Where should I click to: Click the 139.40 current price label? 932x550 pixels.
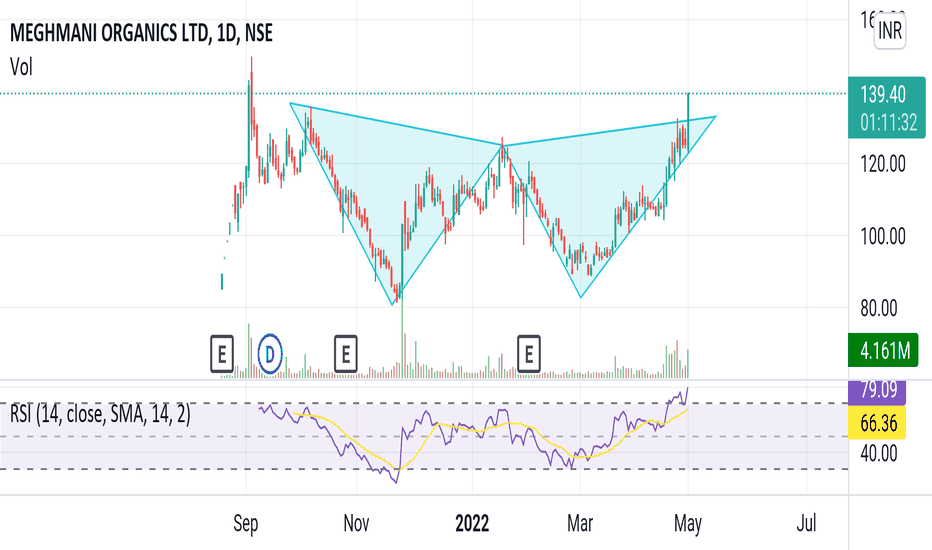tap(883, 95)
